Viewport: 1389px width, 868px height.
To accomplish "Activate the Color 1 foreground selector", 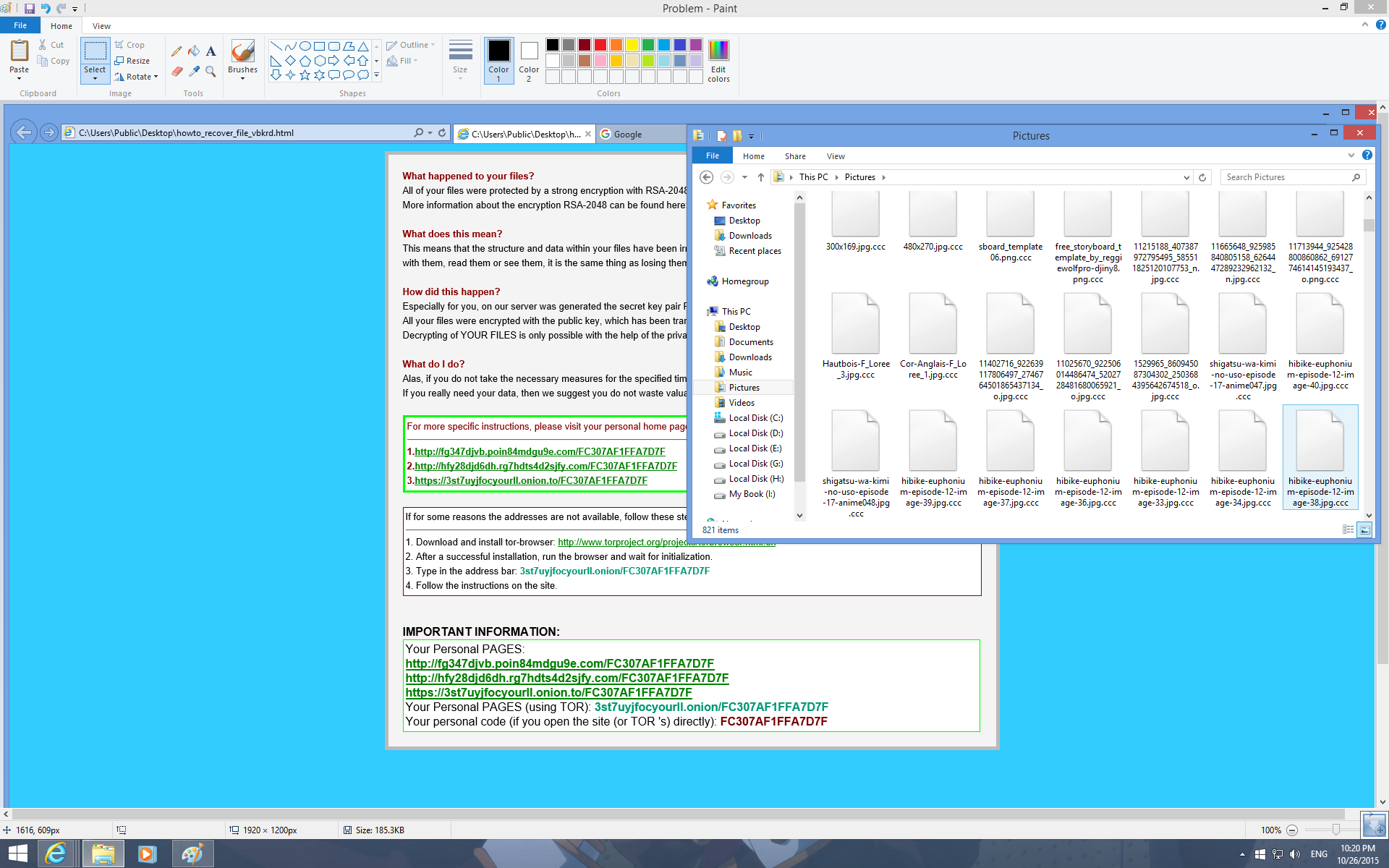I will pyautogui.click(x=498, y=59).
